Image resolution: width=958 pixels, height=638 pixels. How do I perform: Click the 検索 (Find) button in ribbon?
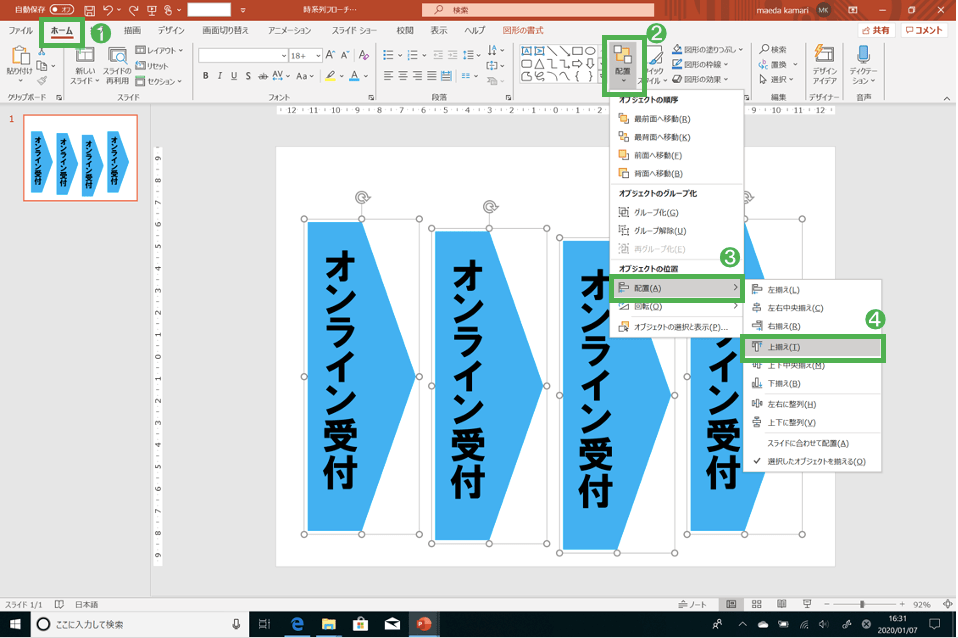pos(773,50)
